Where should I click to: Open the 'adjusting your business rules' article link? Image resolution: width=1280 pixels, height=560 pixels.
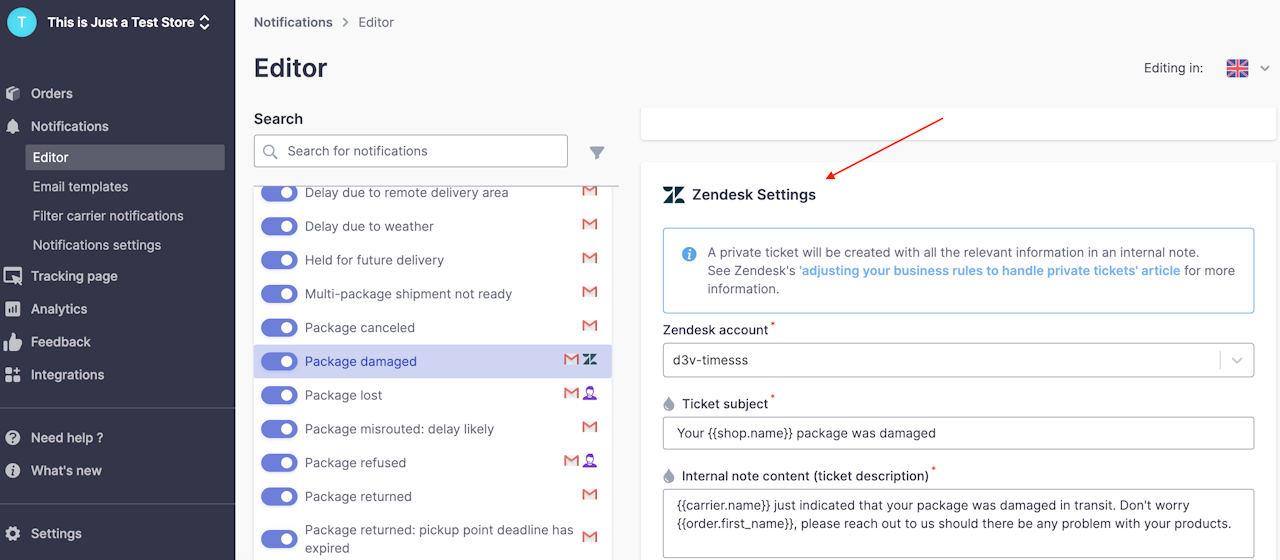(x=990, y=271)
